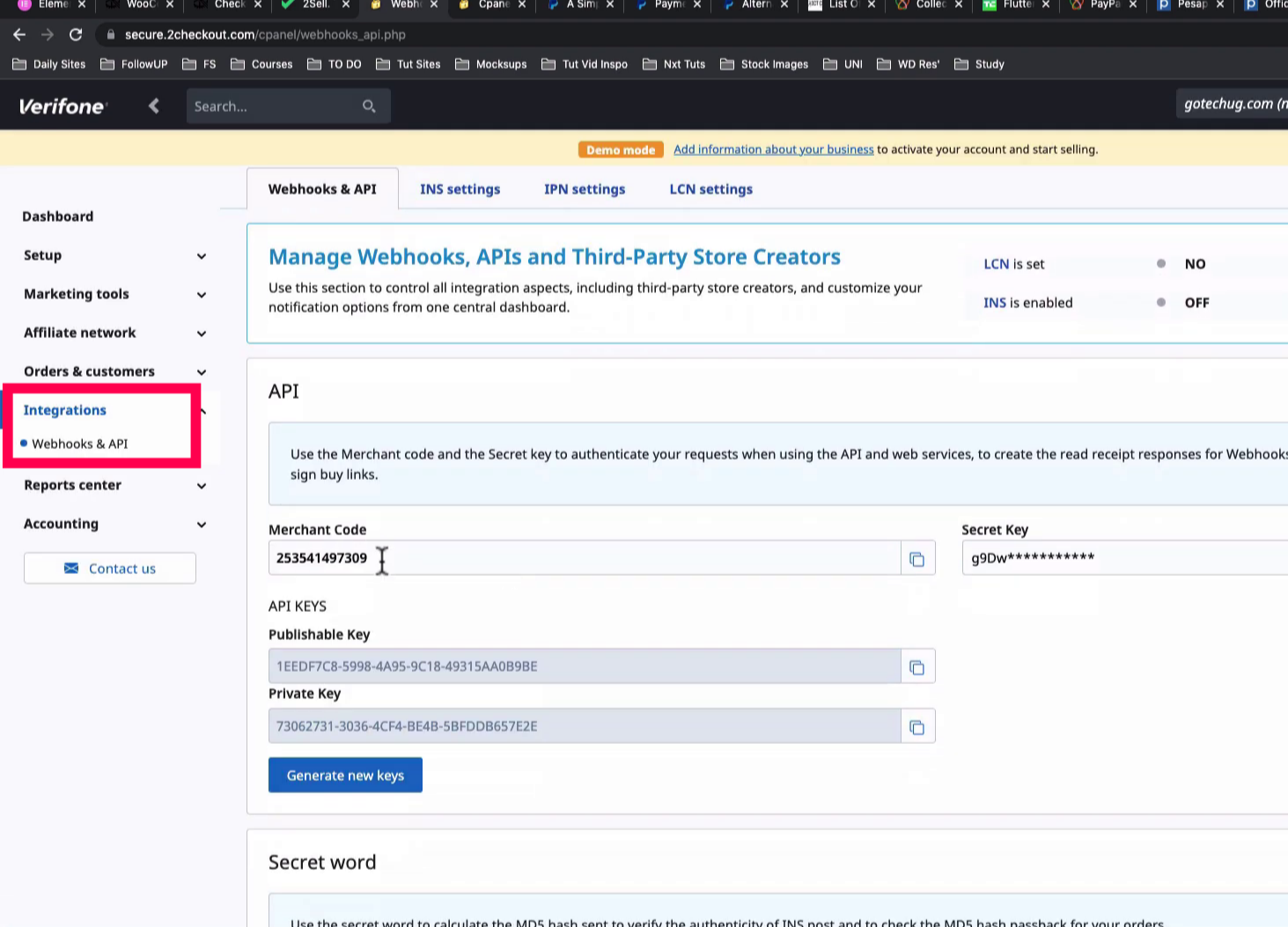This screenshot has width=1288, height=927.
Task: Open the gotechug.com account dropdown
Action: 1232,104
